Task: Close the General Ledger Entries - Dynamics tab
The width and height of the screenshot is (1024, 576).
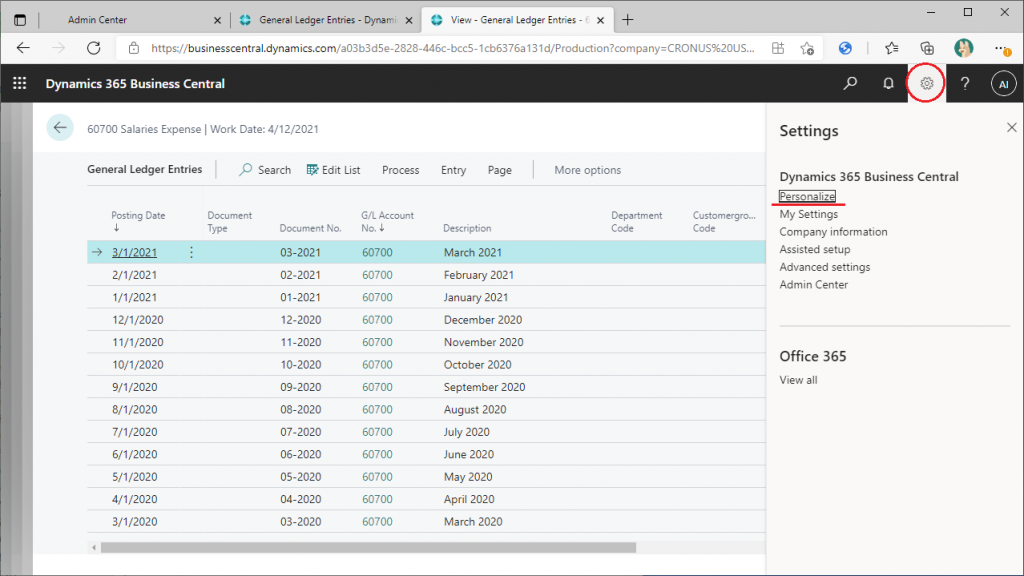Action: click(409, 20)
